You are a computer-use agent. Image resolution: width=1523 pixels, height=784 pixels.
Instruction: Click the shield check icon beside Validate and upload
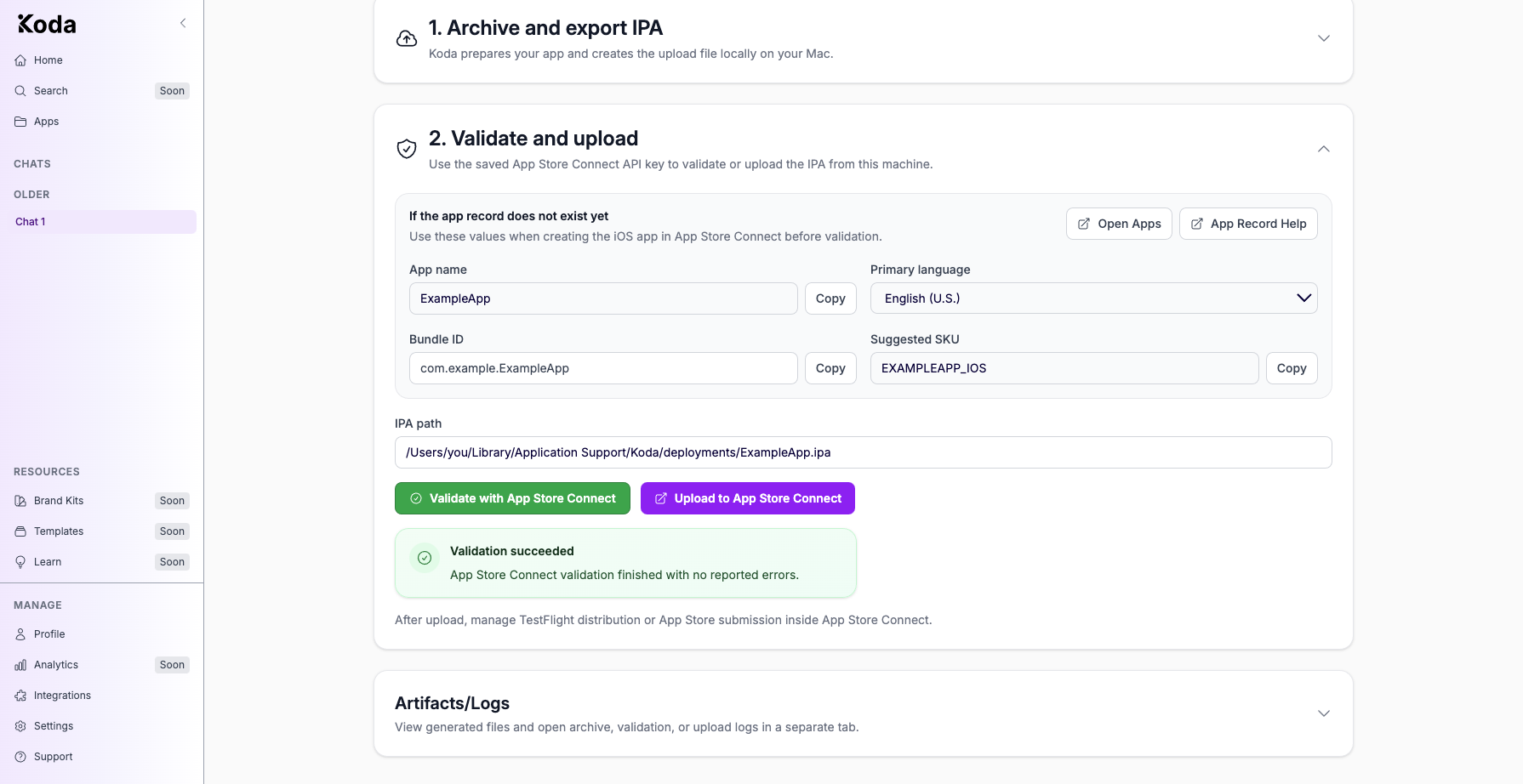click(x=407, y=149)
